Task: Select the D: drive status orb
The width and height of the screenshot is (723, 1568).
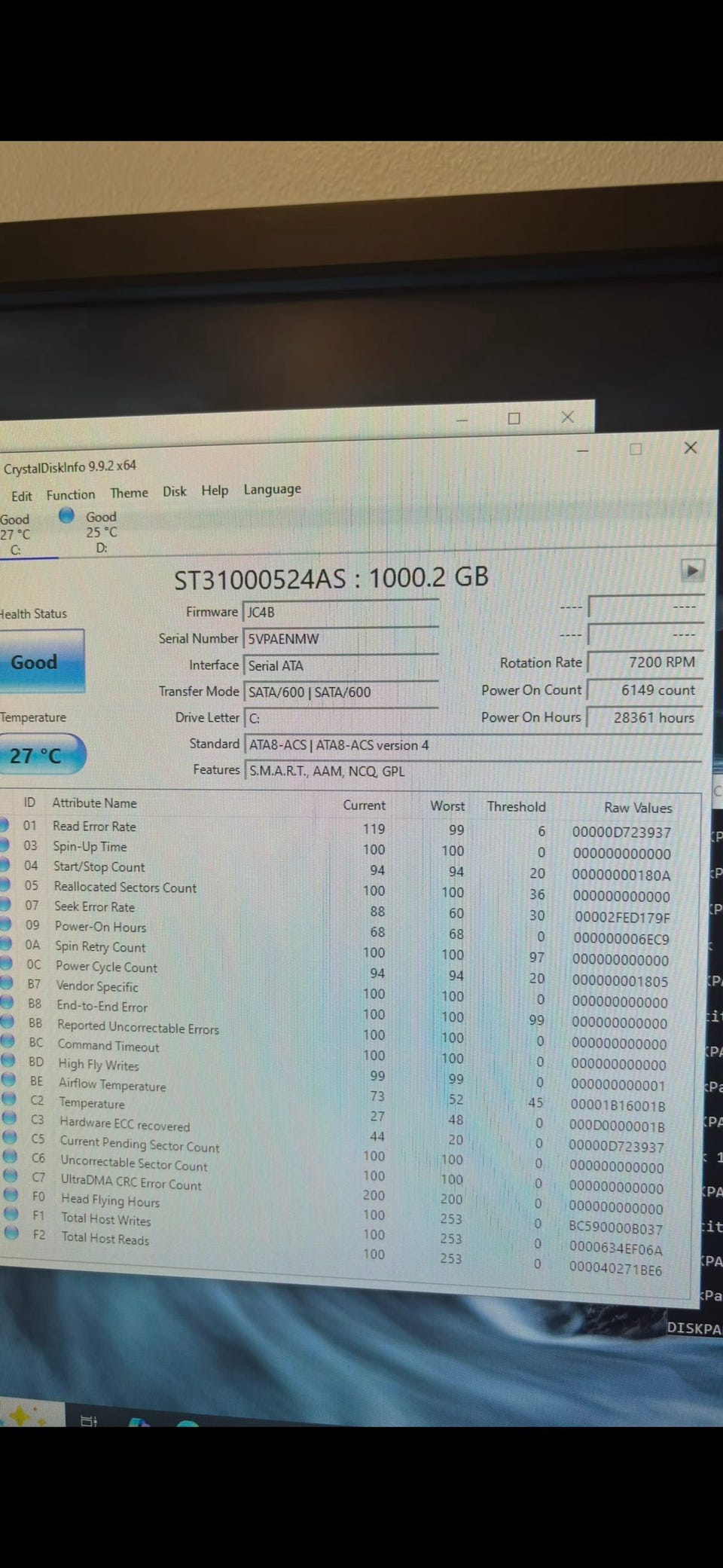Action: (67, 516)
